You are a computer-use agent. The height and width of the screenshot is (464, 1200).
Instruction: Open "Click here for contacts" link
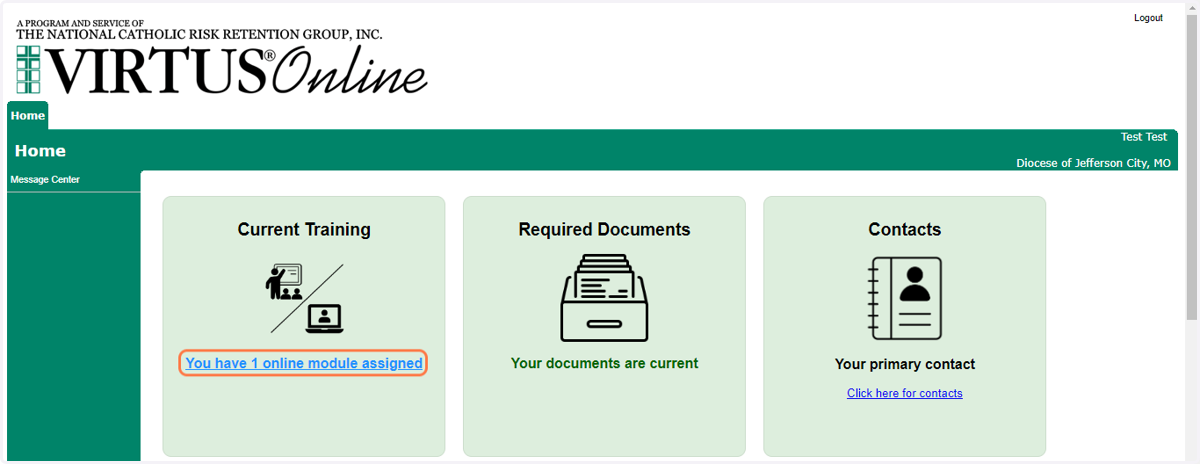pyautogui.click(x=905, y=393)
